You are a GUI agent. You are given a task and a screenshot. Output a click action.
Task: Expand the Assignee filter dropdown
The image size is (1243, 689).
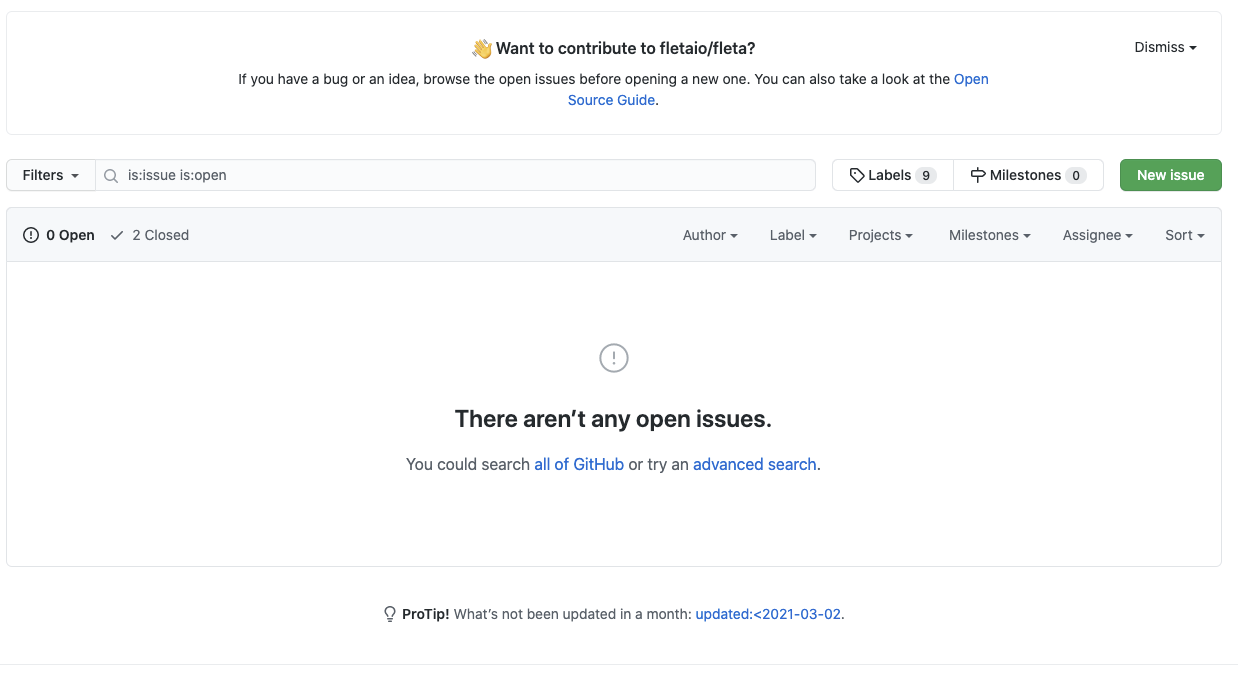tap(1098, 235)
